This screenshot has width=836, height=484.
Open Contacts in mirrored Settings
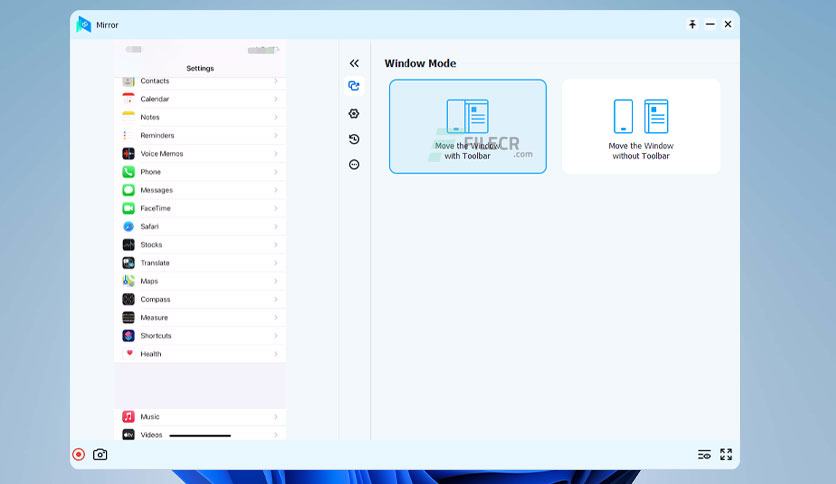point(200,81)
